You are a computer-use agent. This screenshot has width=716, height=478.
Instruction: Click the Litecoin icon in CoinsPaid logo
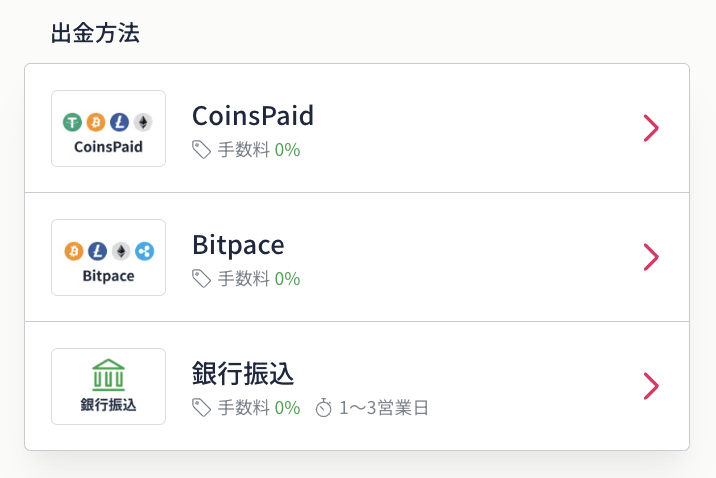tap(120, 122)
